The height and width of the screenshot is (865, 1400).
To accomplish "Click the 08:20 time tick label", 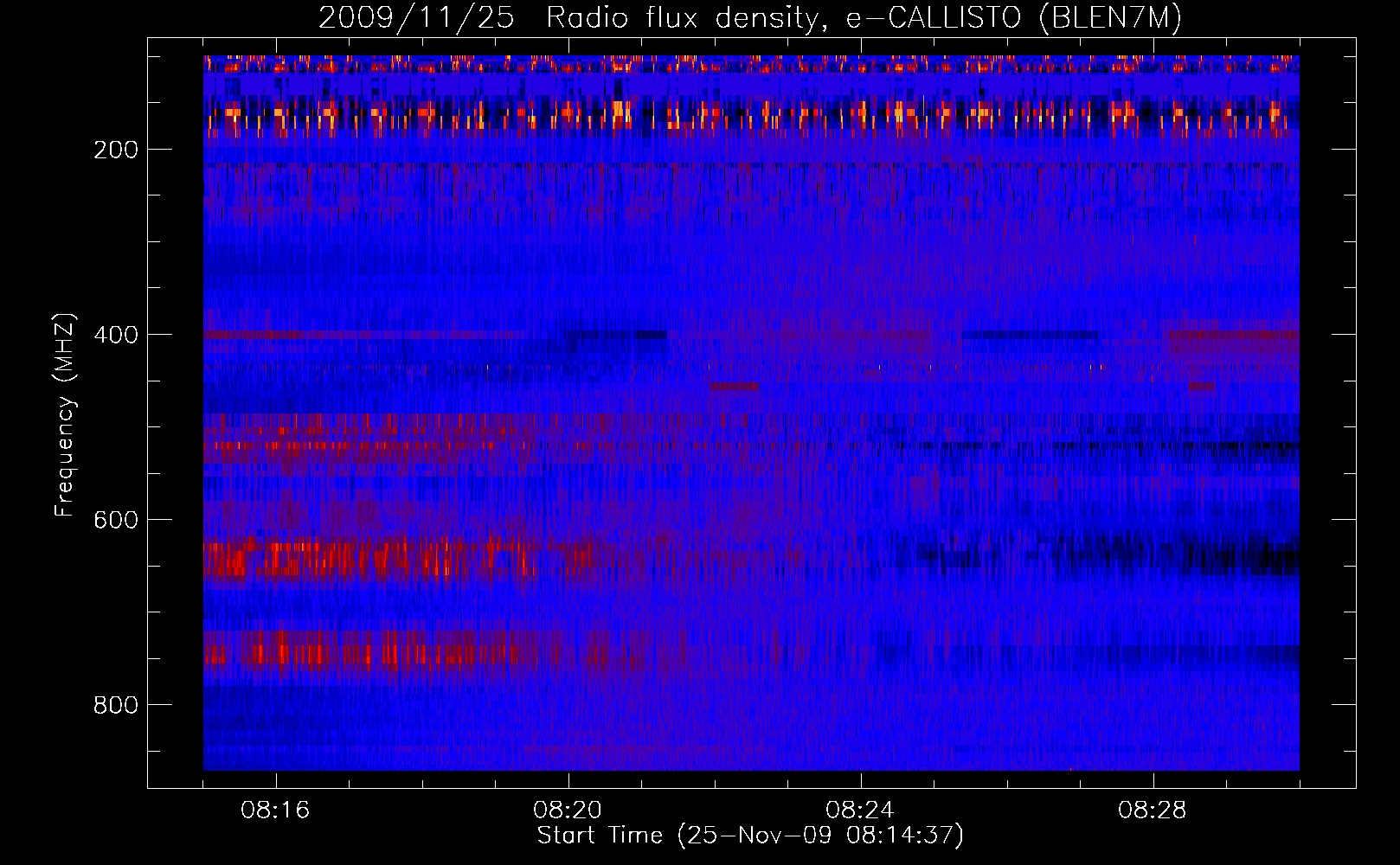I will click(568, 811).
